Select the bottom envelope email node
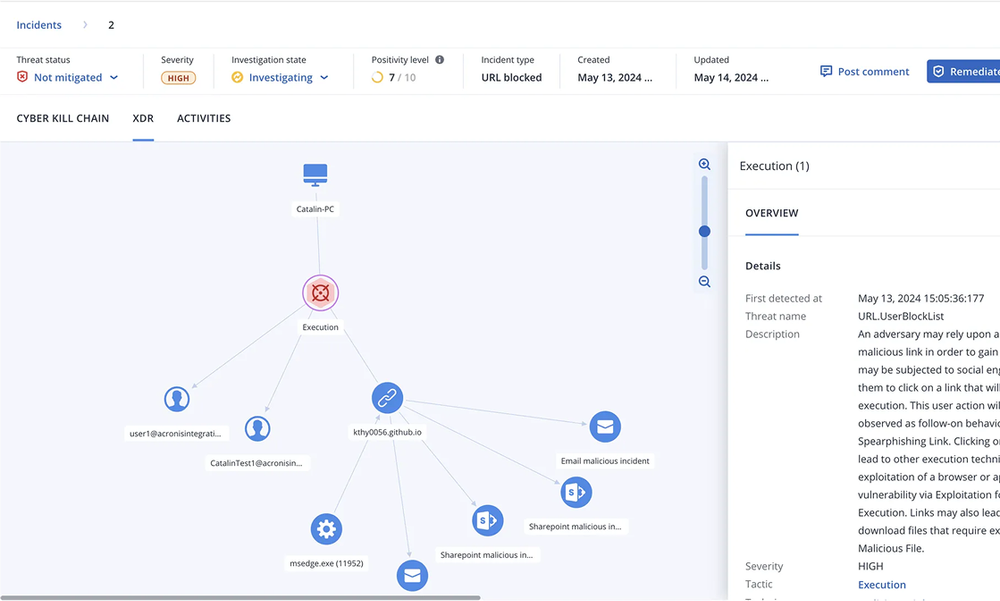Image resolution: width=1000 pixels, height=601 pixels. [x=412, y=575]
